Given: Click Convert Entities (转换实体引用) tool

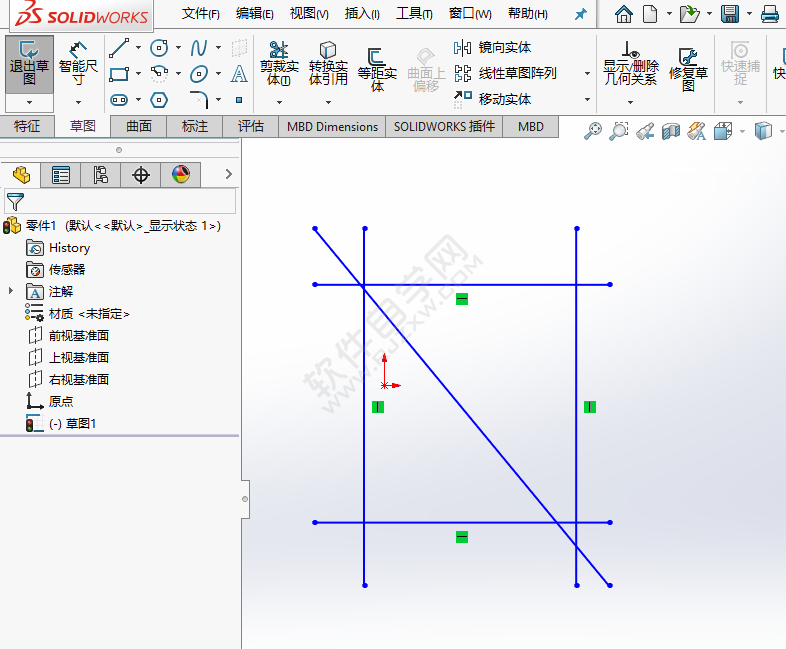Looking at the screenshot, I should tap(328, 64).
